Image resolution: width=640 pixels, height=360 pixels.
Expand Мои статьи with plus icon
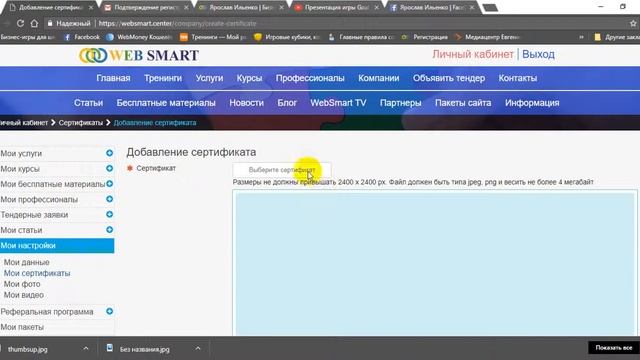[109, 230]
